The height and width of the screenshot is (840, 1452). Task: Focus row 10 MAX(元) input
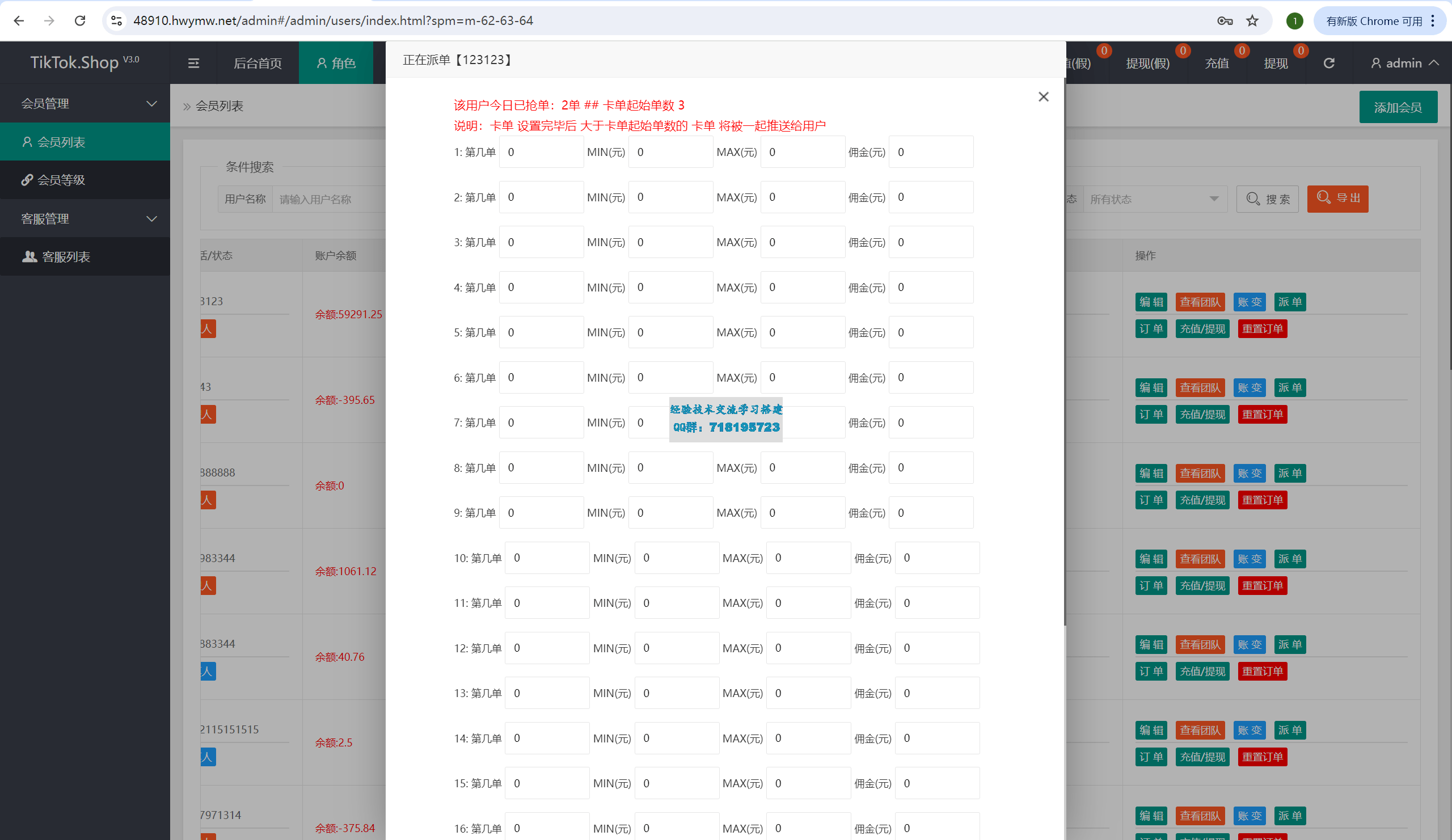tap(808, 558)
